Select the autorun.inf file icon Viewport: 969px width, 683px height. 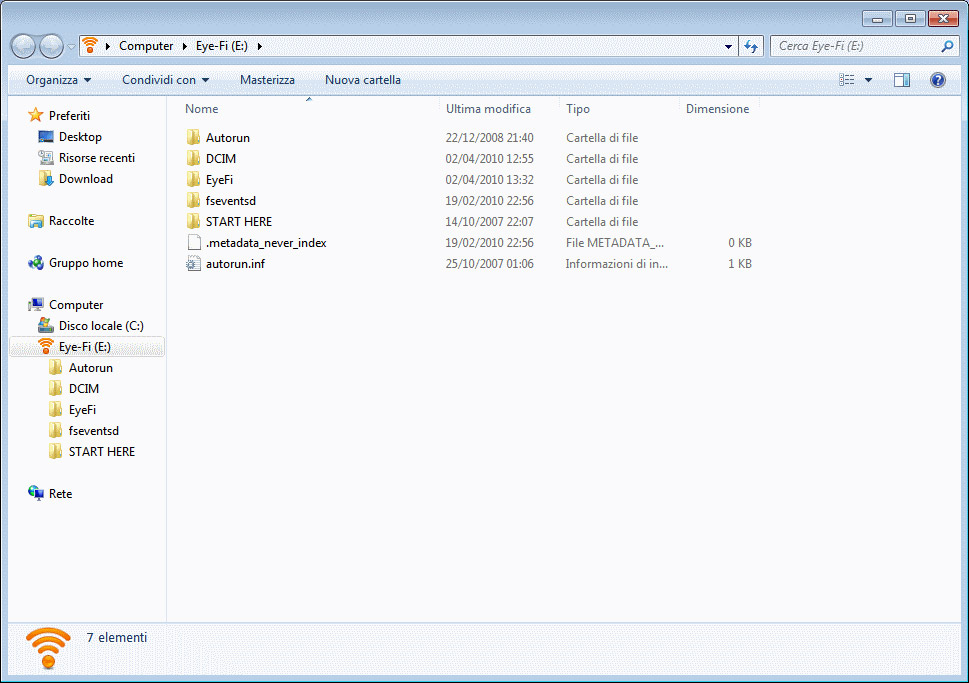tap(193, 264)
